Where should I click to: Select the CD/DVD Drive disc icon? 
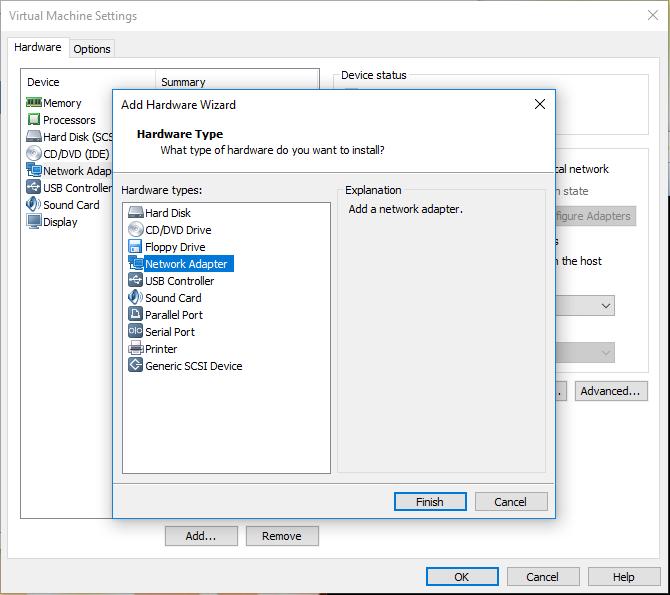[x=135, y=230]
